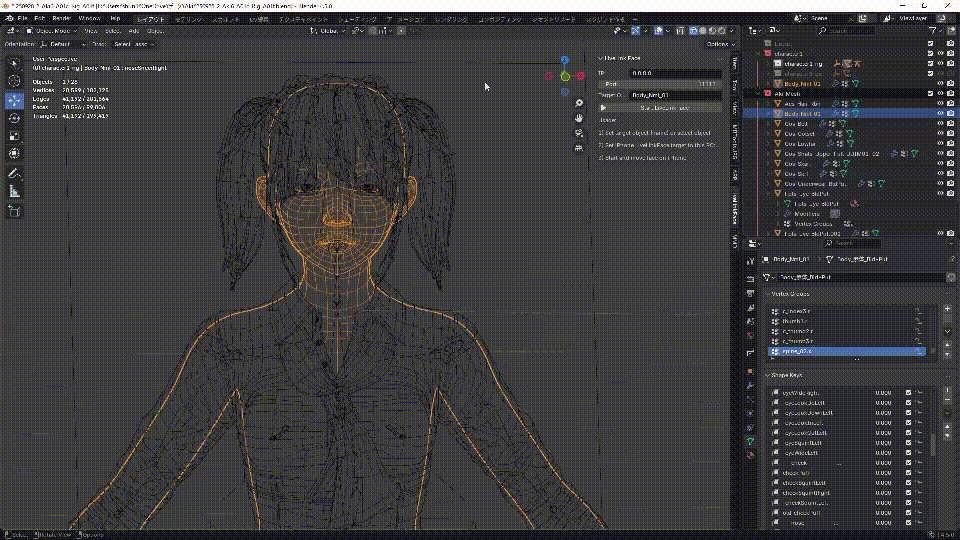This screenshot has height=540, width=960.
Task: Open the Modifiers wrench tab in Properties
Action: pyautogui.click(x=751, y=385)
